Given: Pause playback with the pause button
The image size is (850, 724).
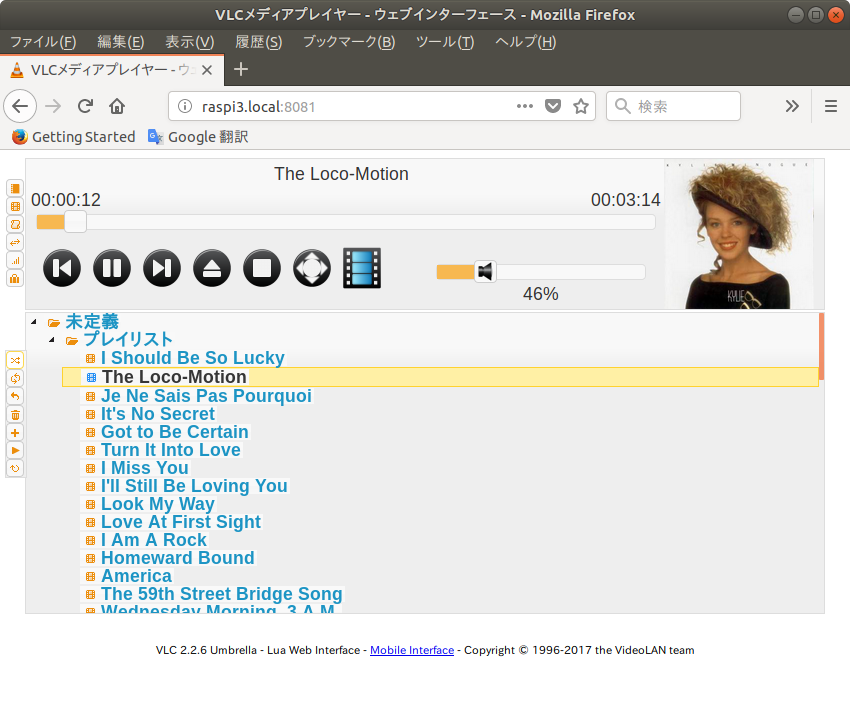Looking at the screenshot, I should click(x=112, y=268).
